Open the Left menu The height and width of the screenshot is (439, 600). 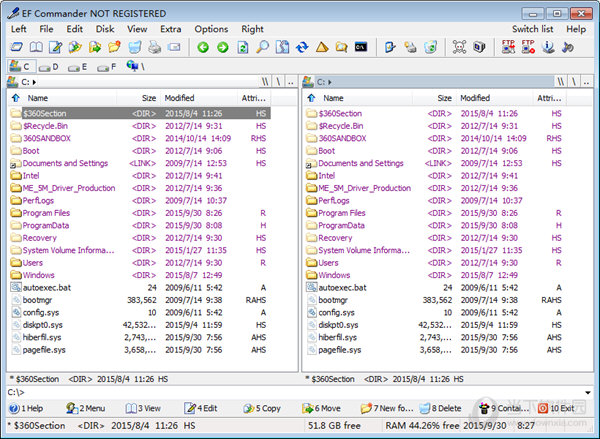pos(18,29)
